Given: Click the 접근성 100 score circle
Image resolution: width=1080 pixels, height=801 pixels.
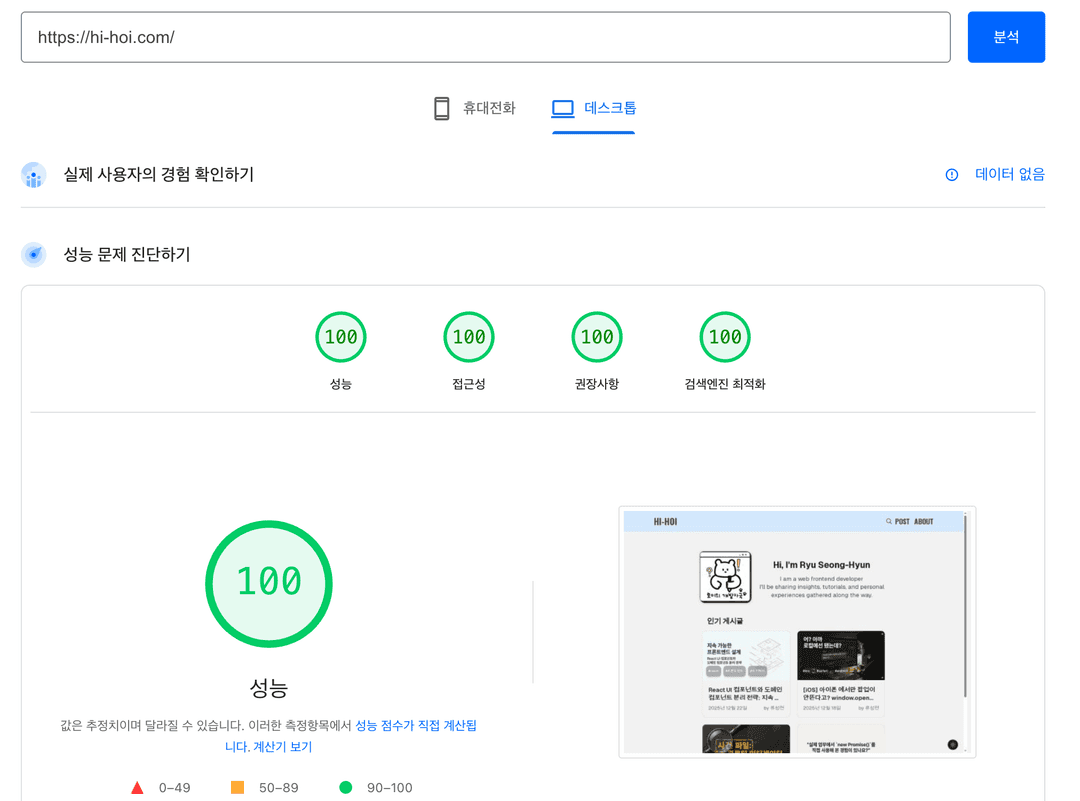Looking at the screenshot, I should tap(468, 337).
